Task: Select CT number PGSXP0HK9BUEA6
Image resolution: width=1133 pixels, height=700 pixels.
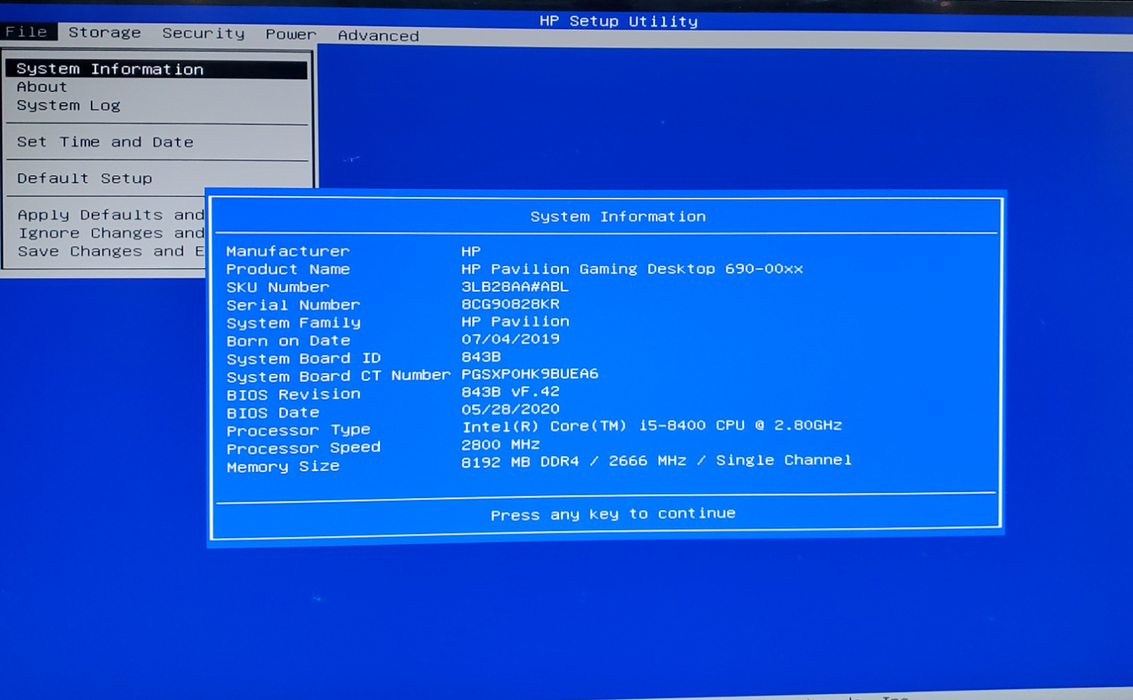Action: pyautogui.click(x=530, y=374)
